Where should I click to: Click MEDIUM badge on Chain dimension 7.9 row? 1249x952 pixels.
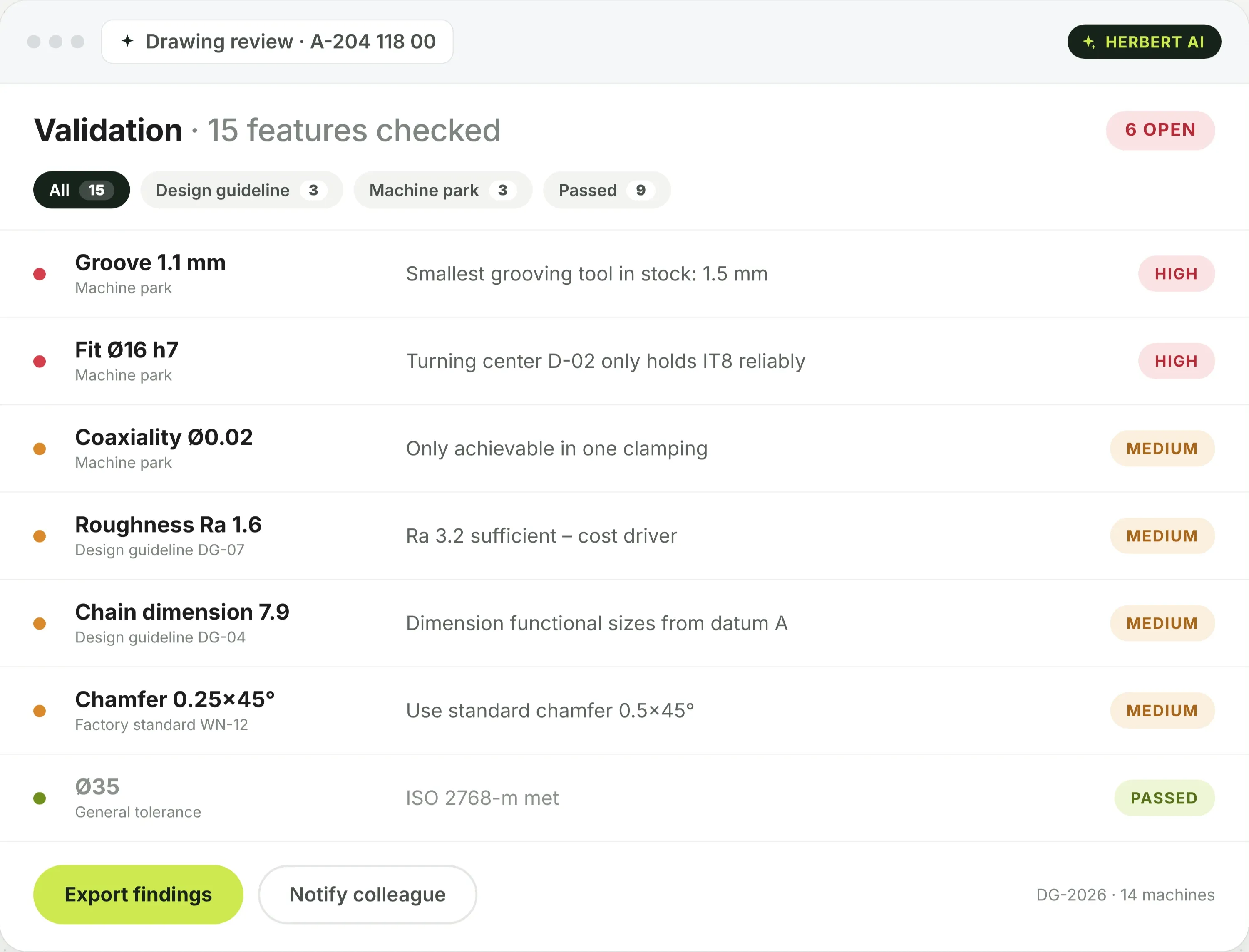tap(1162, 623)
